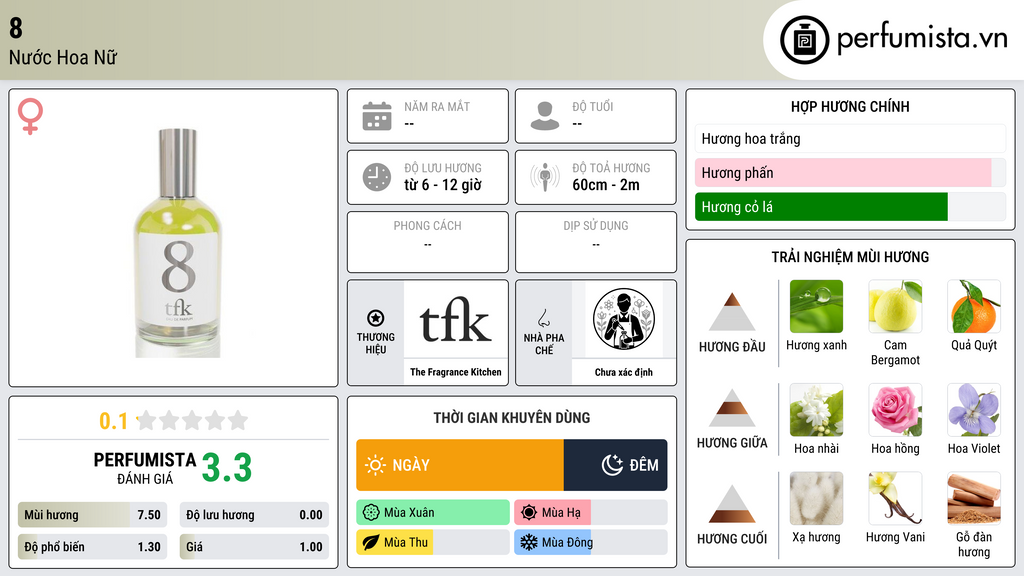Click the Mùa Thu season bar
Image resolution: width=1024 pixels, height=576 pixels.
click(x=433, y=542)
